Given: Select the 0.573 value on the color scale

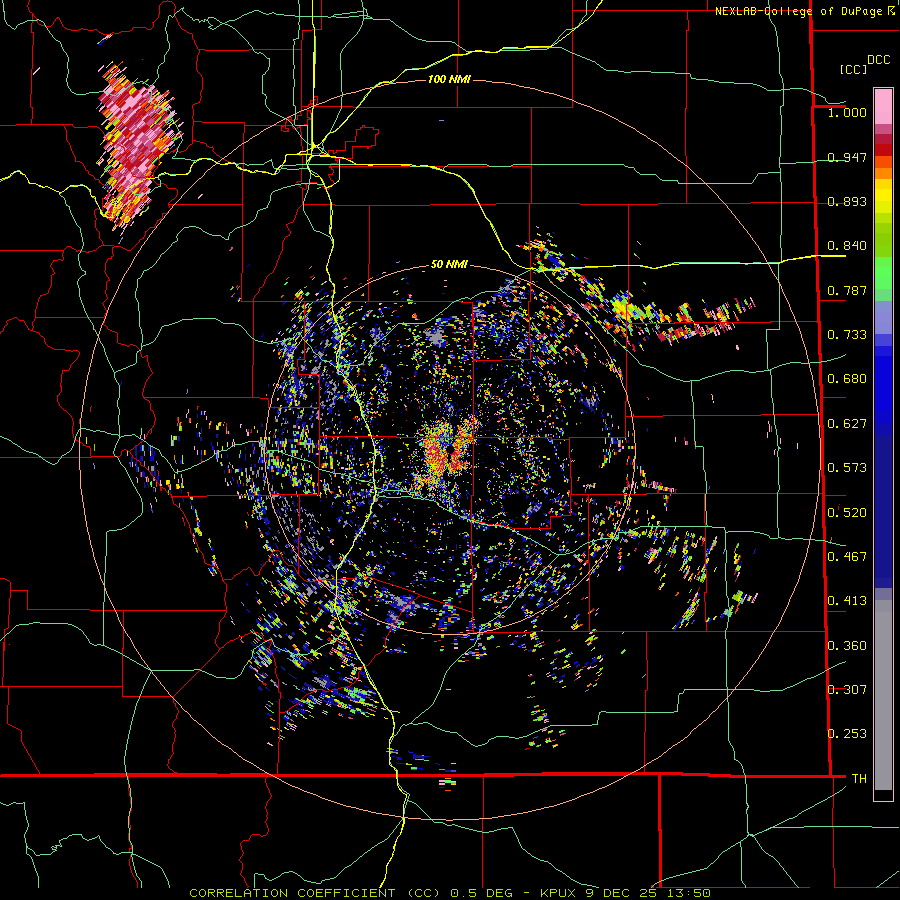Looking at the screenshot, I should click(x=847, y=467).
